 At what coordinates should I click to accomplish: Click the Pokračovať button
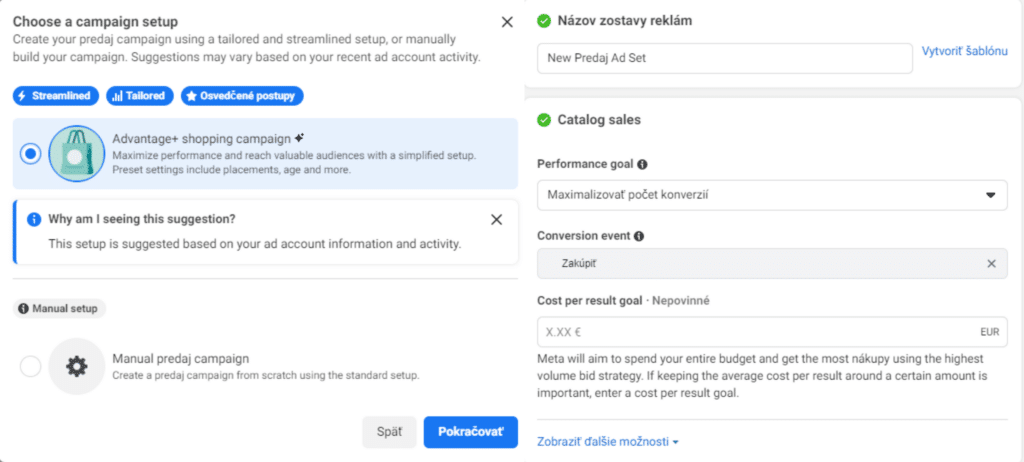pos(471,432)
